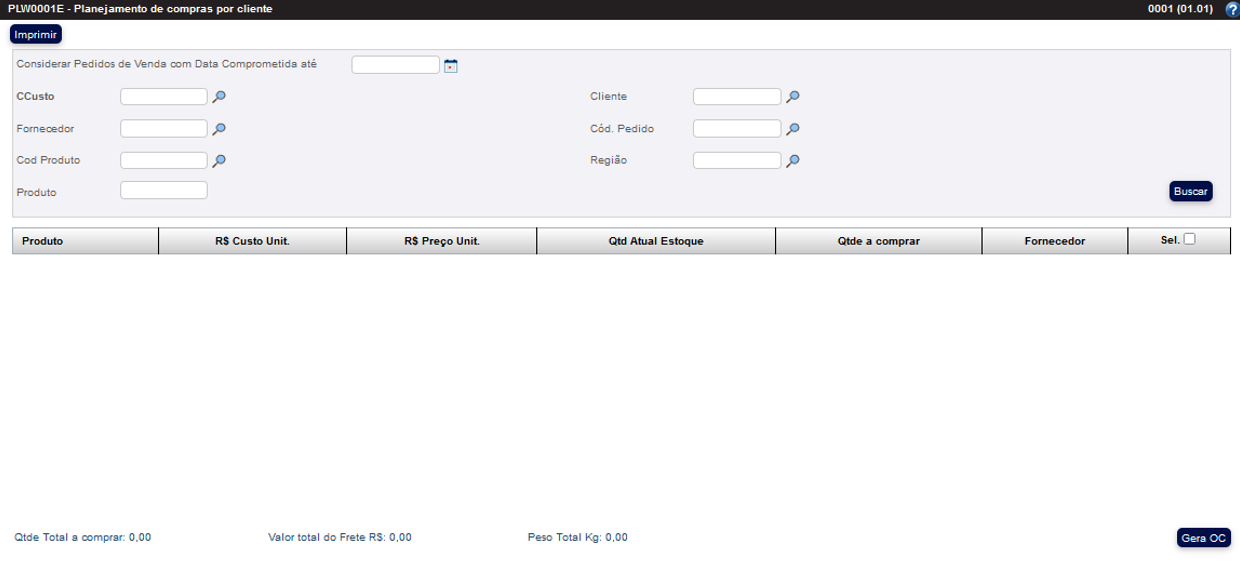This screenshot has height=567, width=1240.
Task: Open the Fornecedor search magnifier icon
Action: [219, 129]
